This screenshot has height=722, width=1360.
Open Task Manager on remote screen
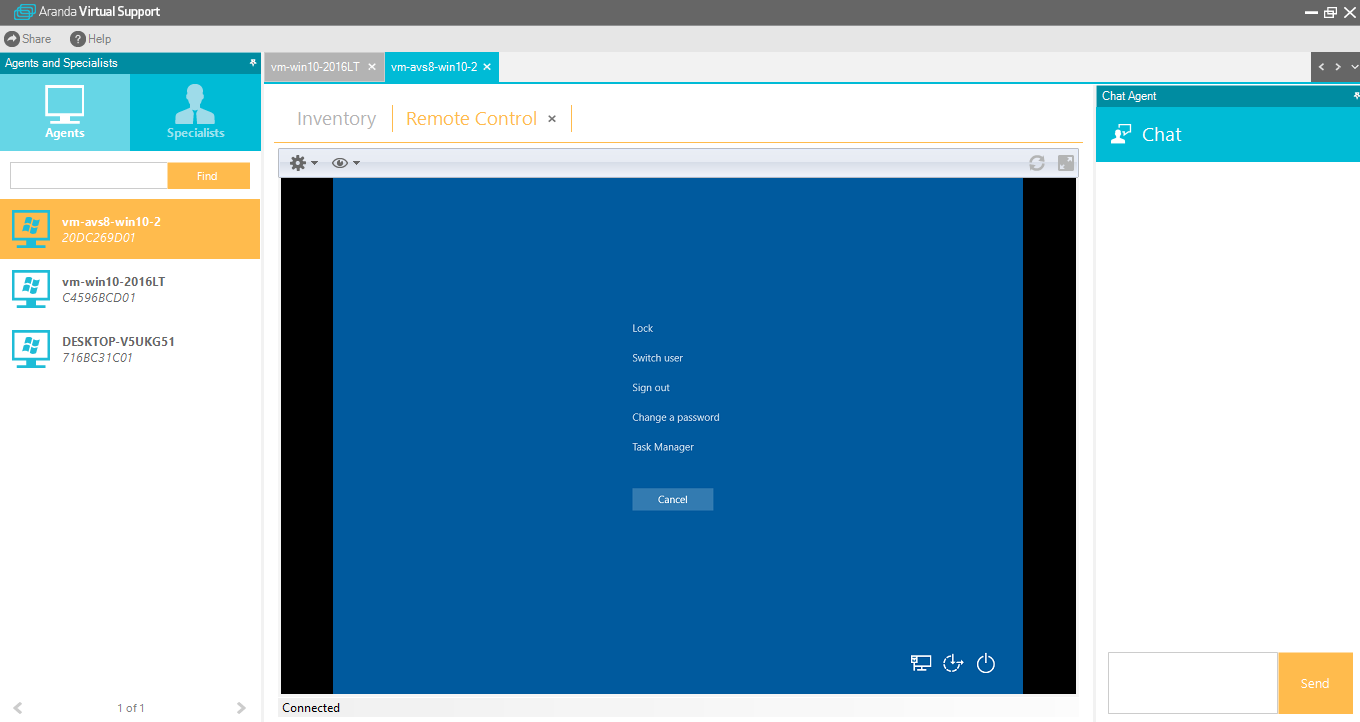(663, 447)
